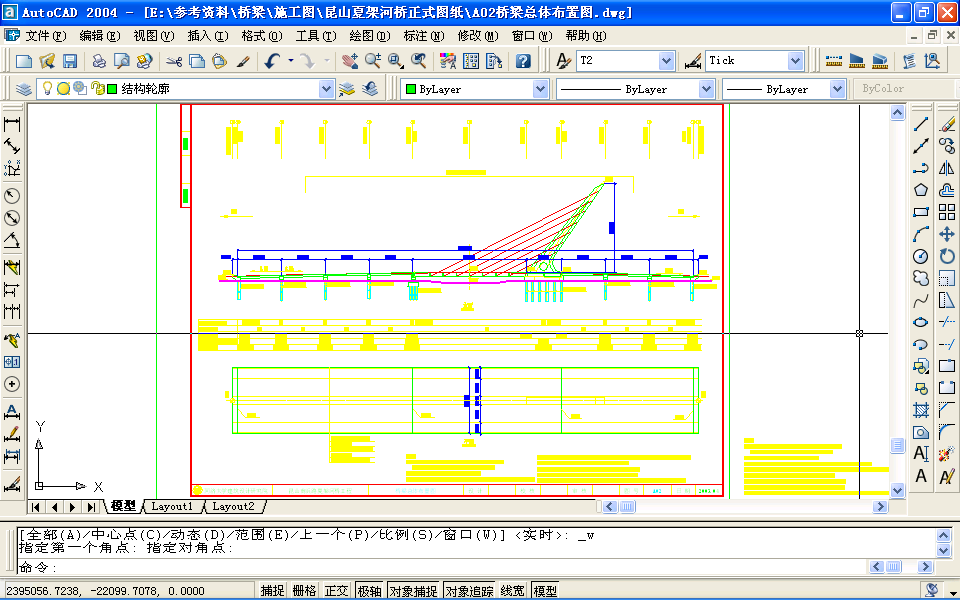The width and height of the screenshot is (960, 600).
Task: Select the Erase modify tool
Action: pos(947,124)
